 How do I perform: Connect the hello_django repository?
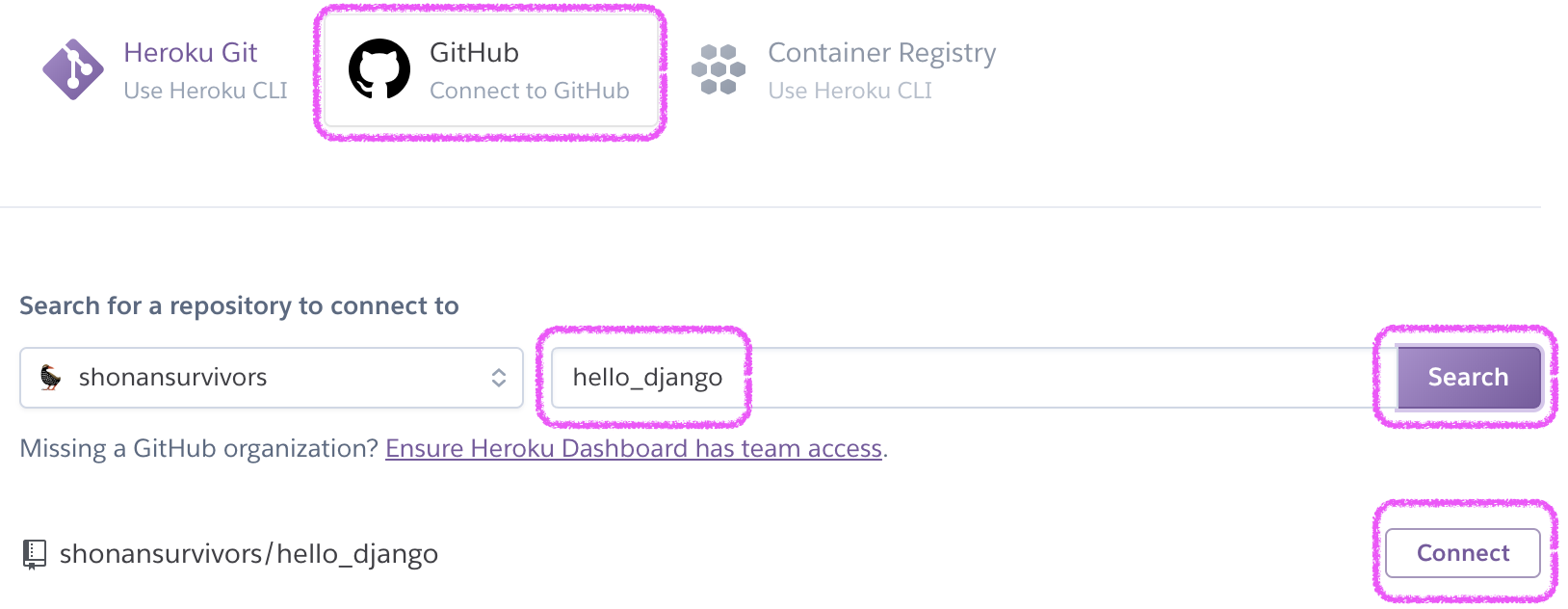pos(1463,553)
